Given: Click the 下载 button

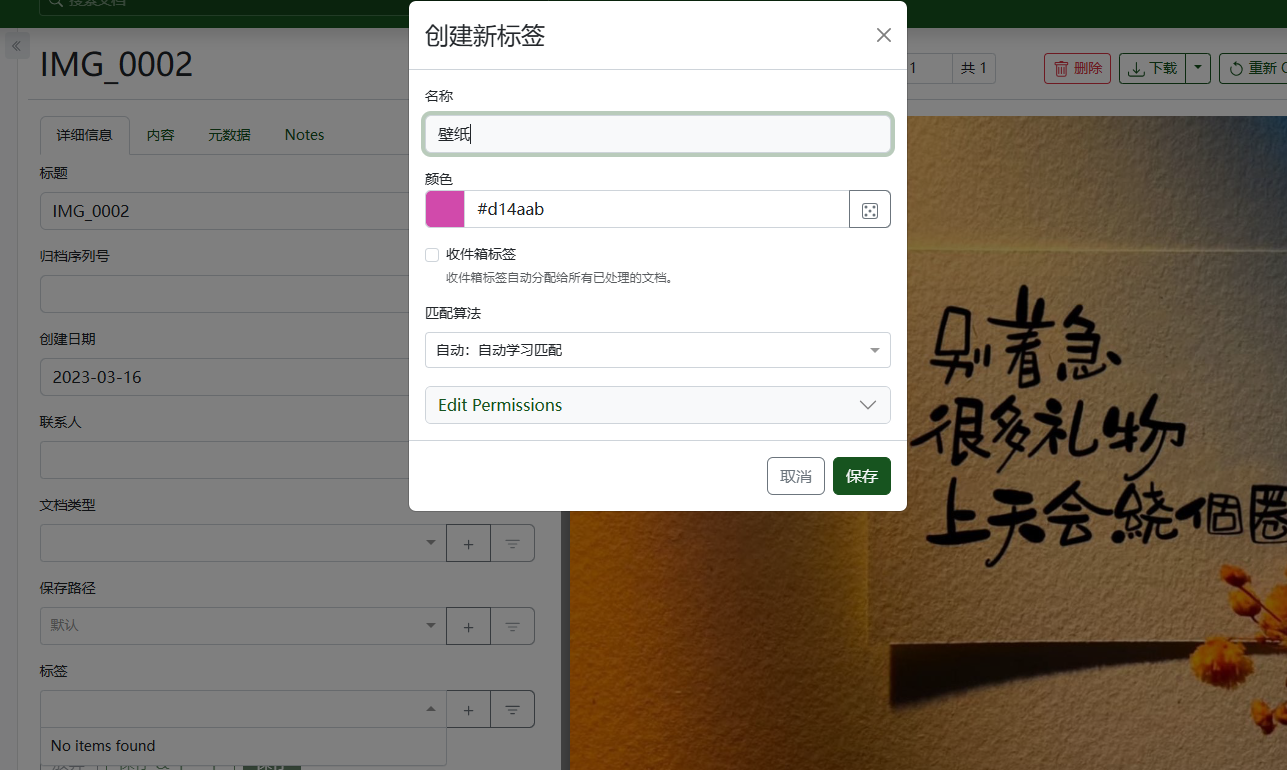Looking at the screenshot, I should click(1152, 68).
